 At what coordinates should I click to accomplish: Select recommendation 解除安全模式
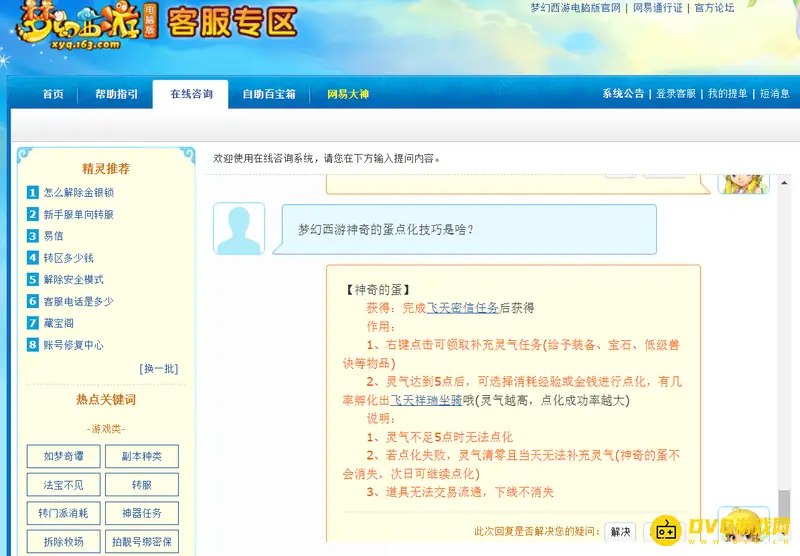[x=73, y=280]
